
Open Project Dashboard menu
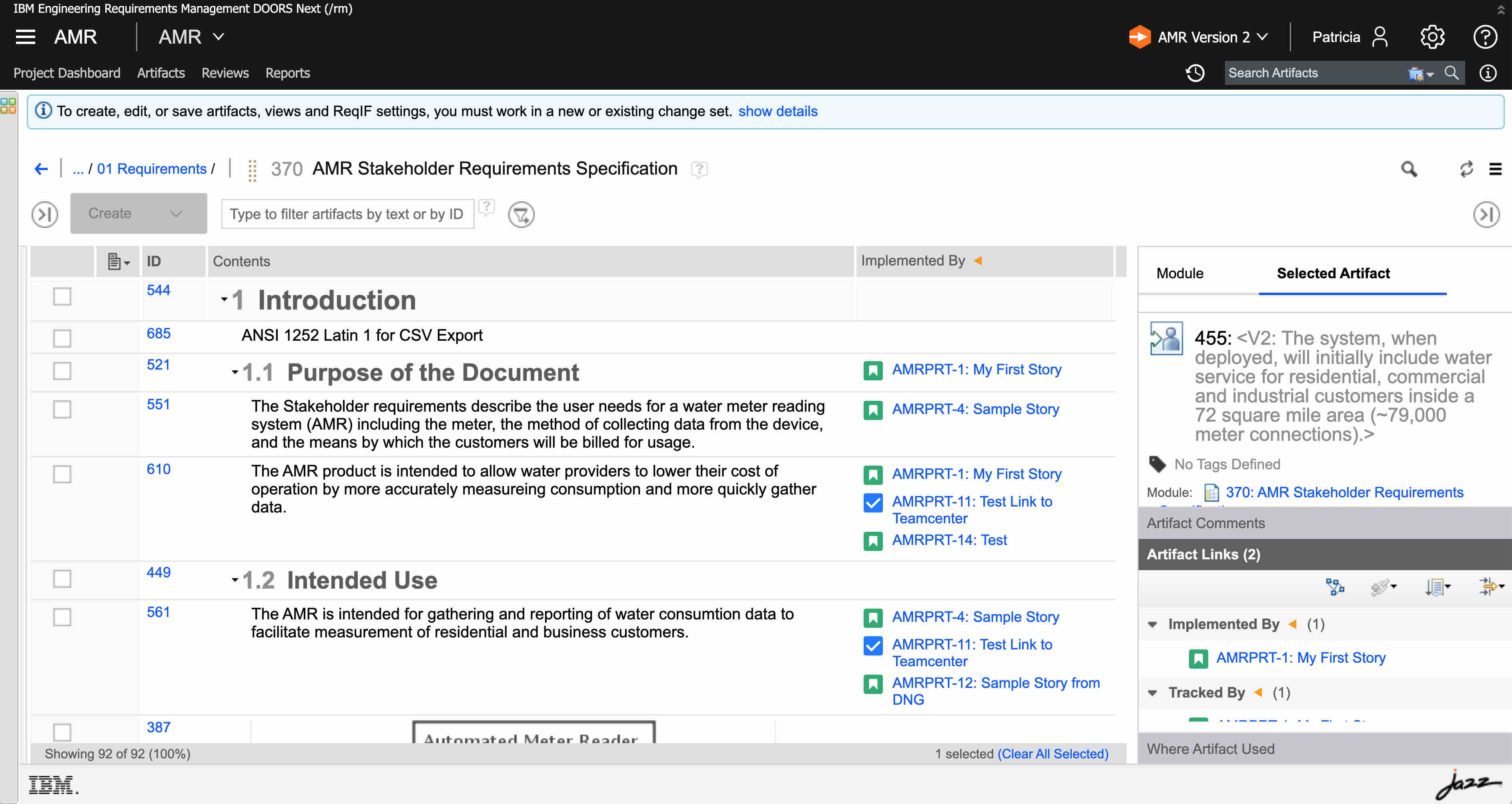pos(67,73)
